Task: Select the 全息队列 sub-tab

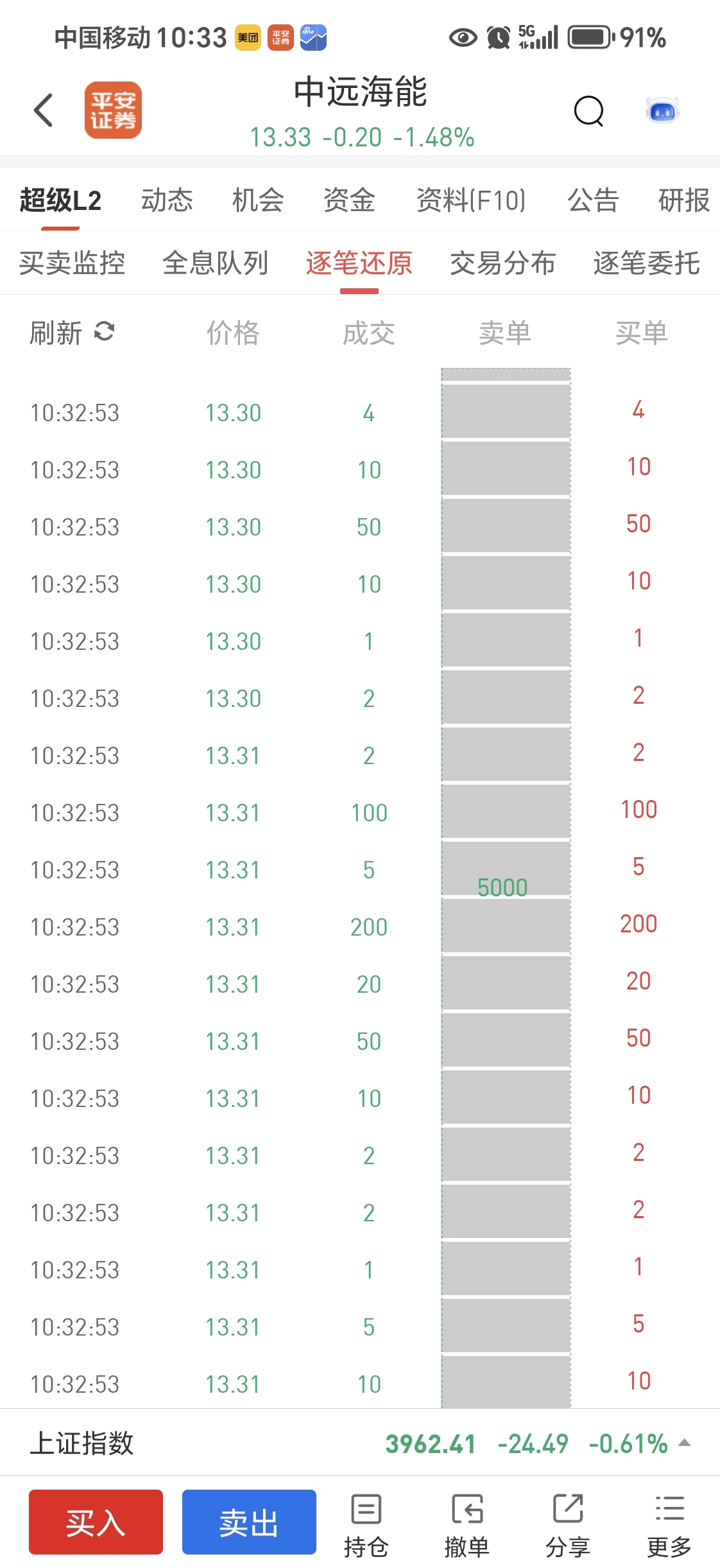Action: (216, 263)
